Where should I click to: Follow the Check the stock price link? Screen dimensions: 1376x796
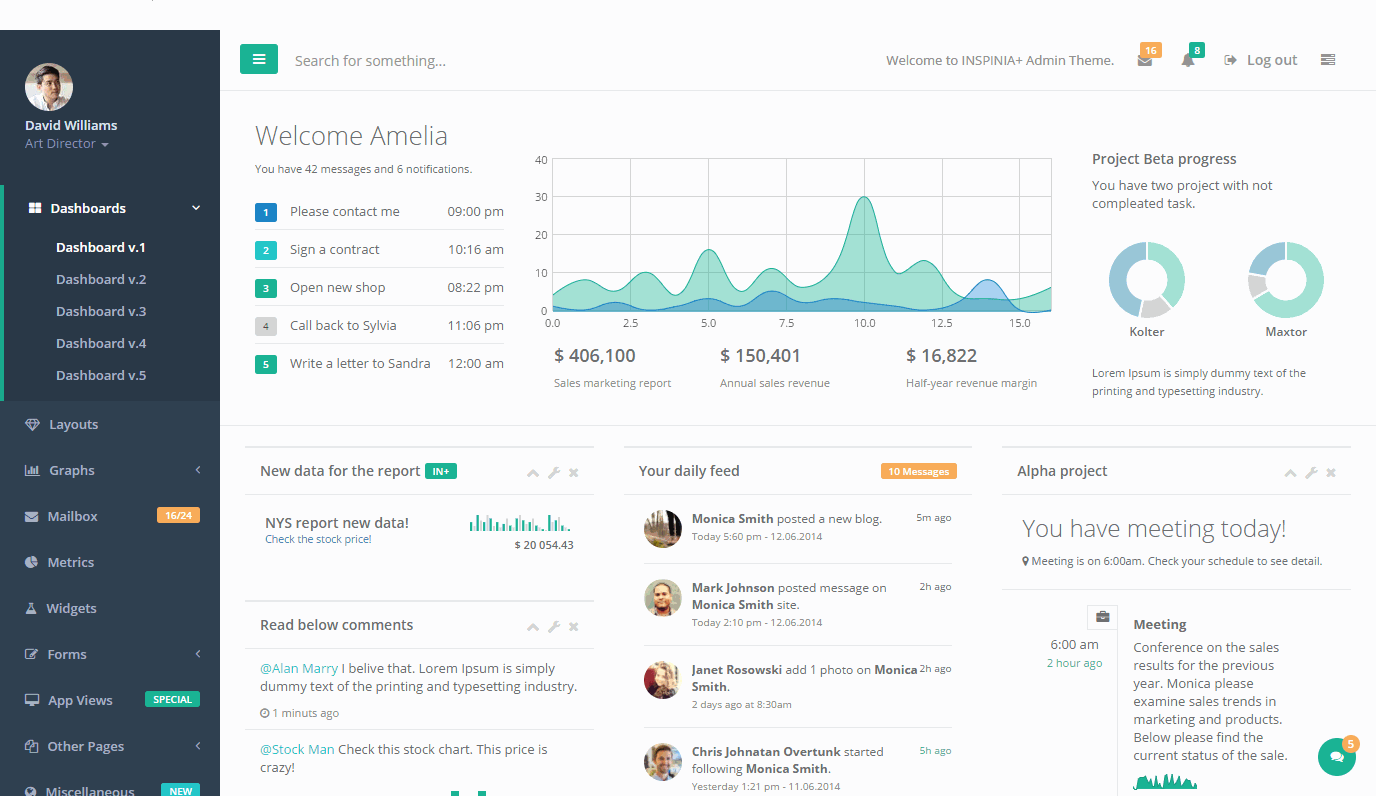pyautogui.click(x=318, y=538)
